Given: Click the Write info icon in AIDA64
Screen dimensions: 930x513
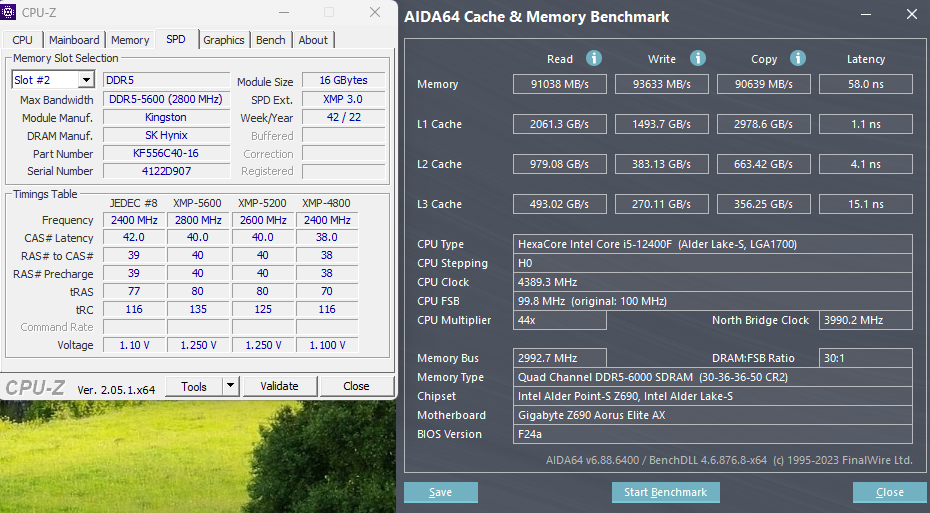Looking at the screenshot, I should 698,58.
